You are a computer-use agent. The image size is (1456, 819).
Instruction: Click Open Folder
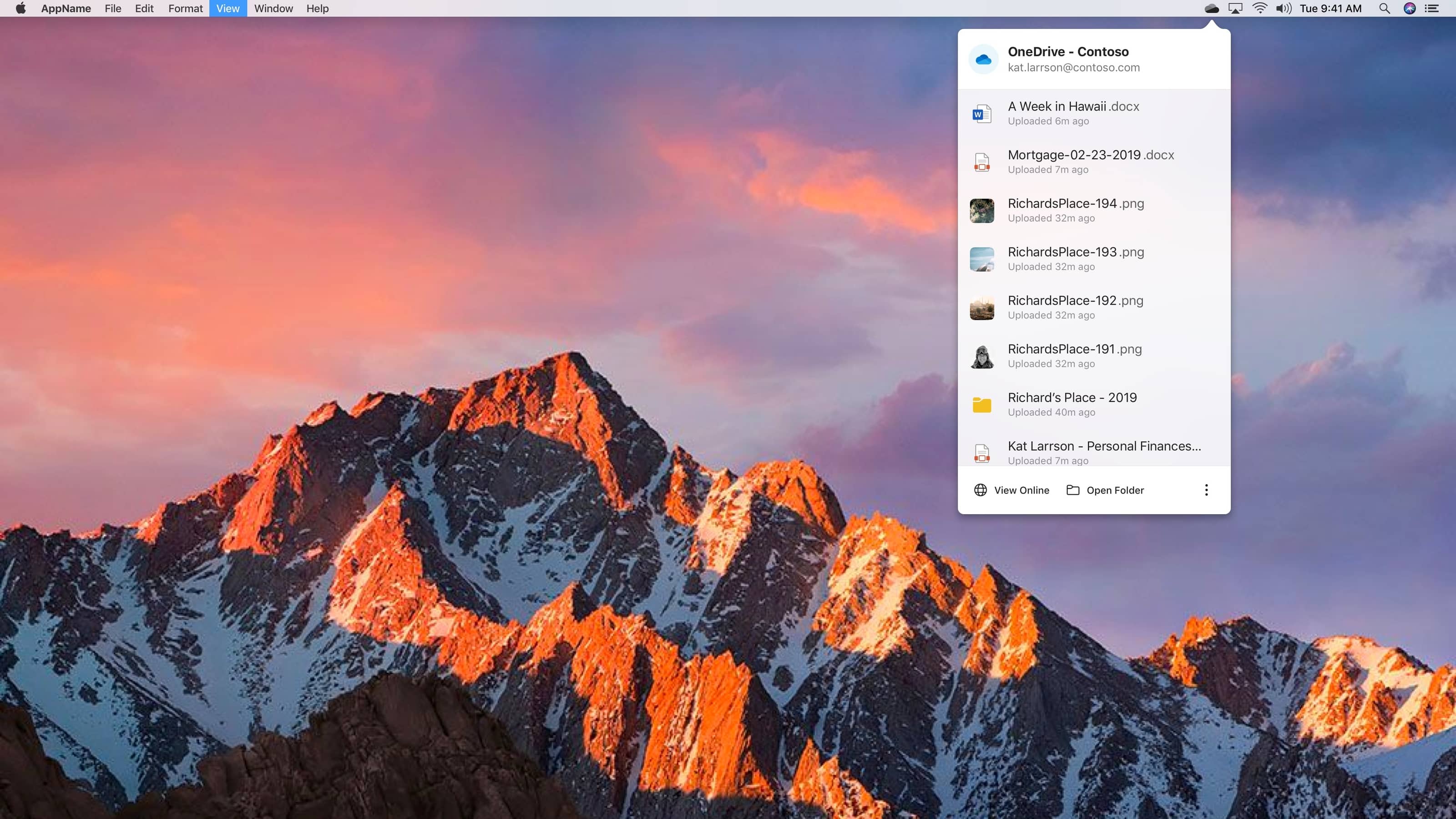click(1115, 490)
